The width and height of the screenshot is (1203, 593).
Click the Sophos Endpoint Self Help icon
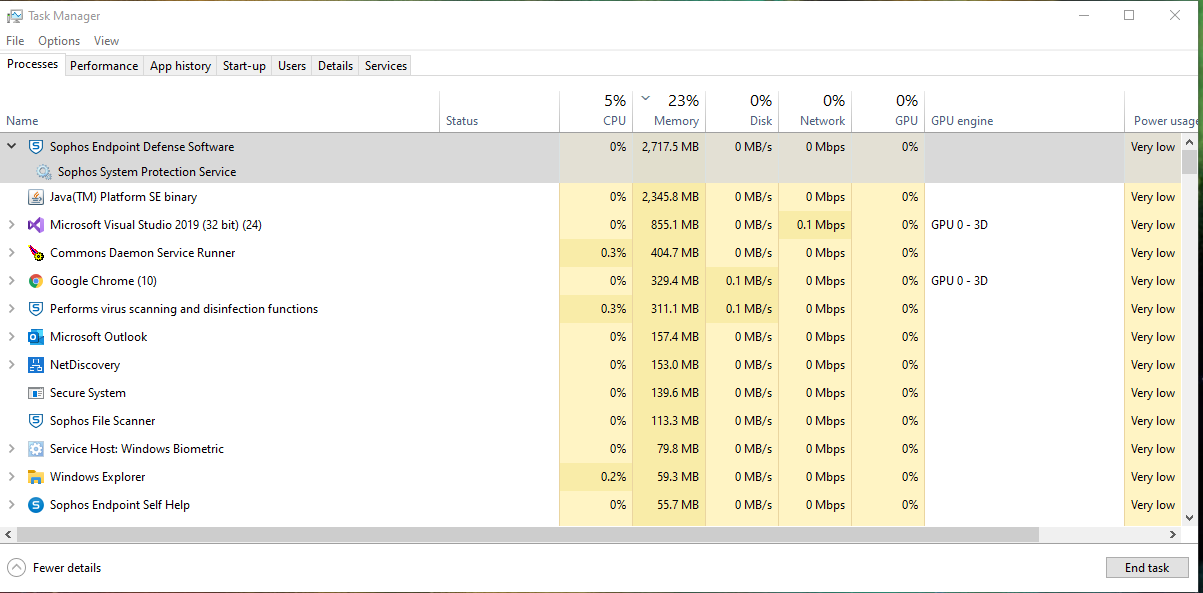click(x=36, y=505)
